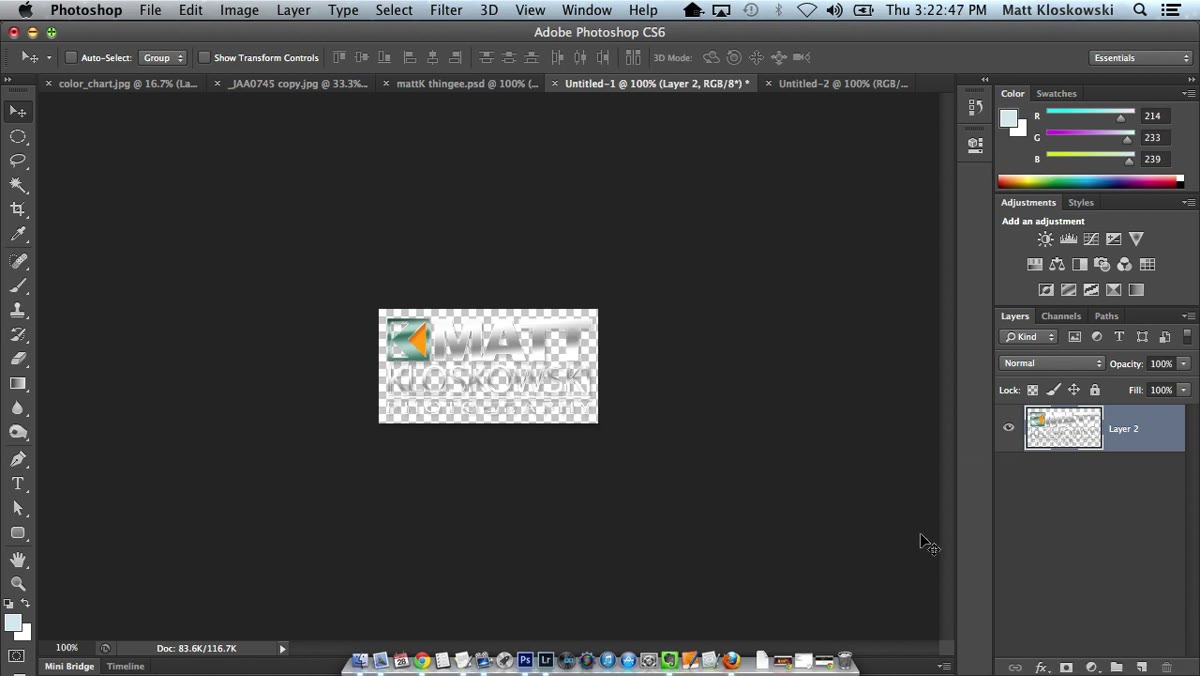This screenshot has width=1200, height=676.
Task: Select the Move tool in the toolbox
Action: point(18,111)
